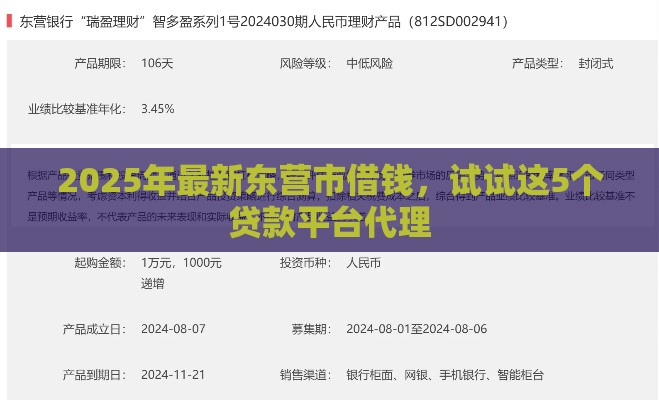Click the date 2024-08-07

(x=173, y=329)
